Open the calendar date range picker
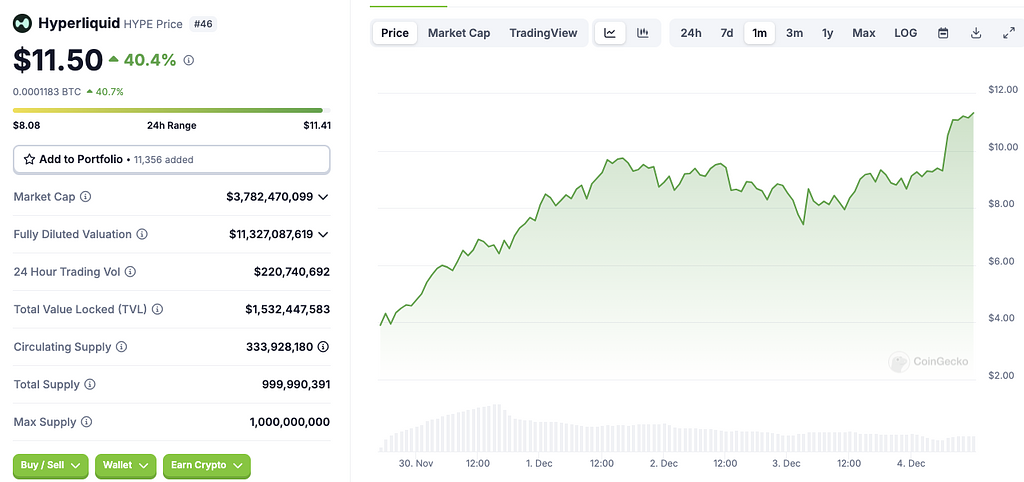Viewport: 1024px width, 482px height. pyautogui.click(x=943, y=33)
